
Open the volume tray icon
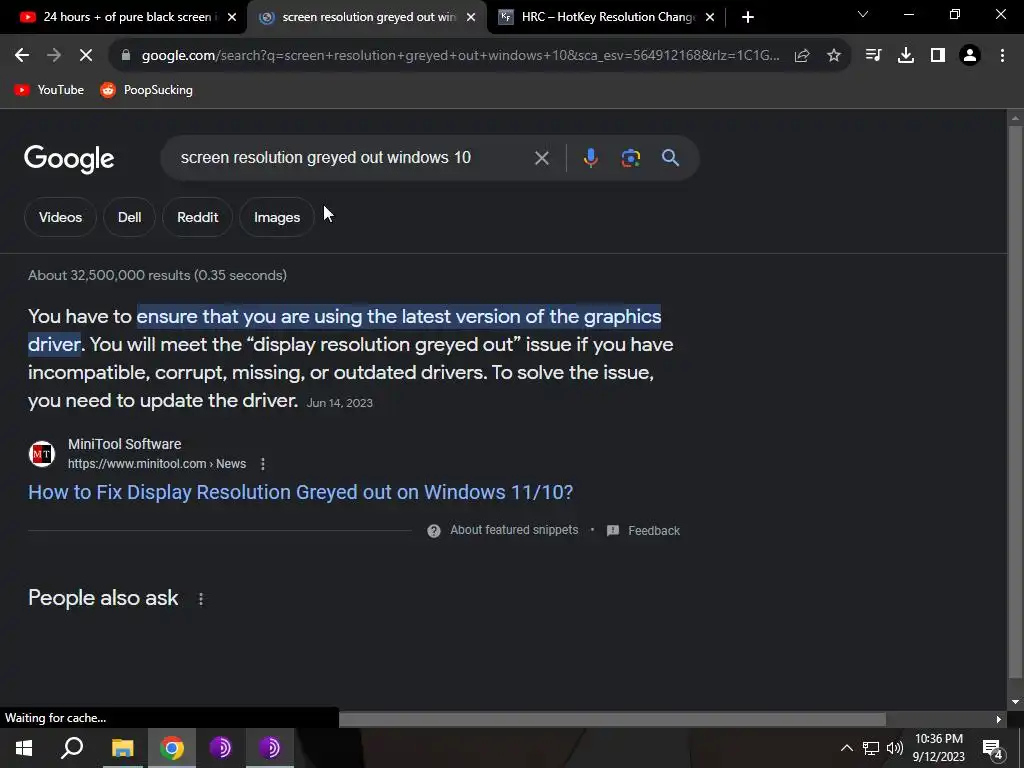(895, 748)
